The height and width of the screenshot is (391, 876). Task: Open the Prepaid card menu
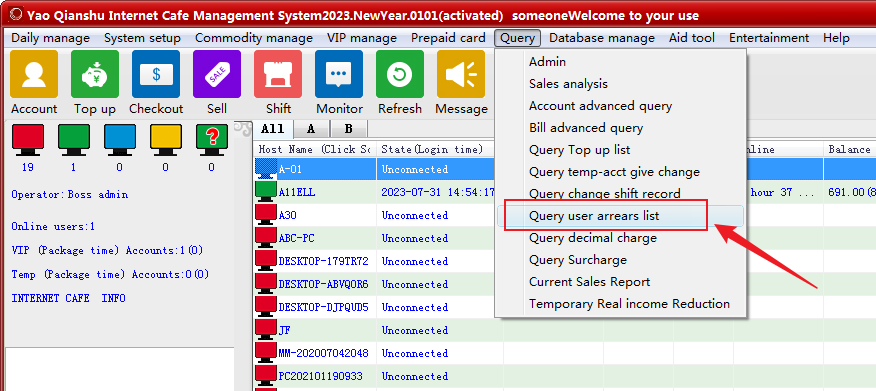pyautogui.click(x=448, y=38)
